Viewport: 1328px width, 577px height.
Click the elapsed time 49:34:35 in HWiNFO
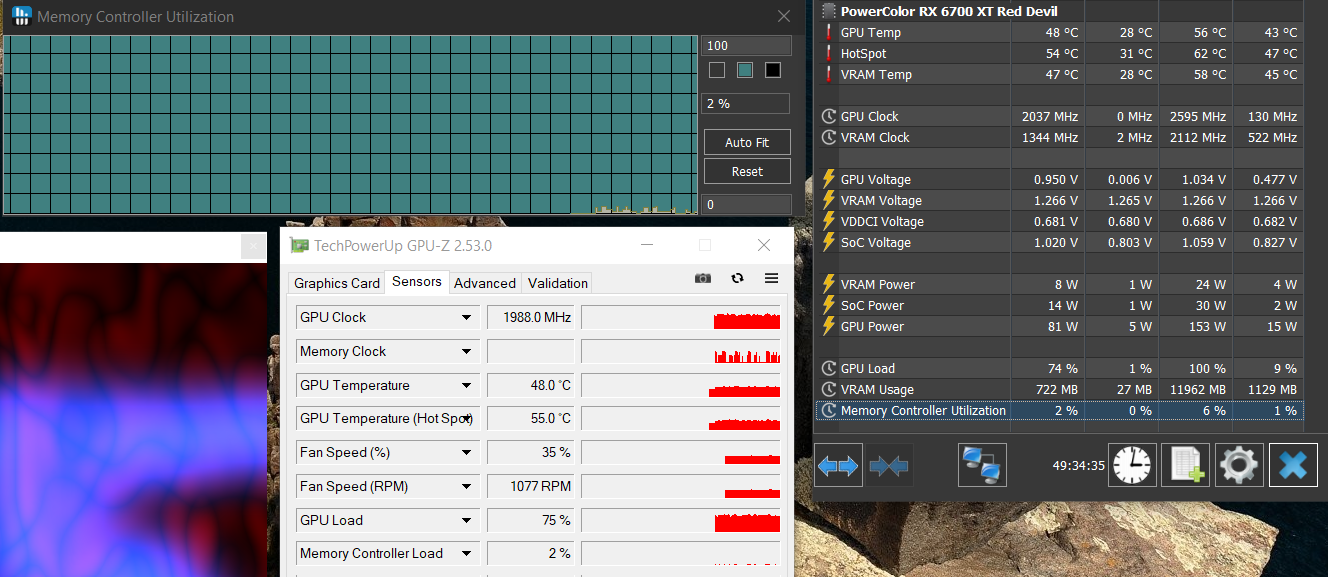click(1078, 465)
